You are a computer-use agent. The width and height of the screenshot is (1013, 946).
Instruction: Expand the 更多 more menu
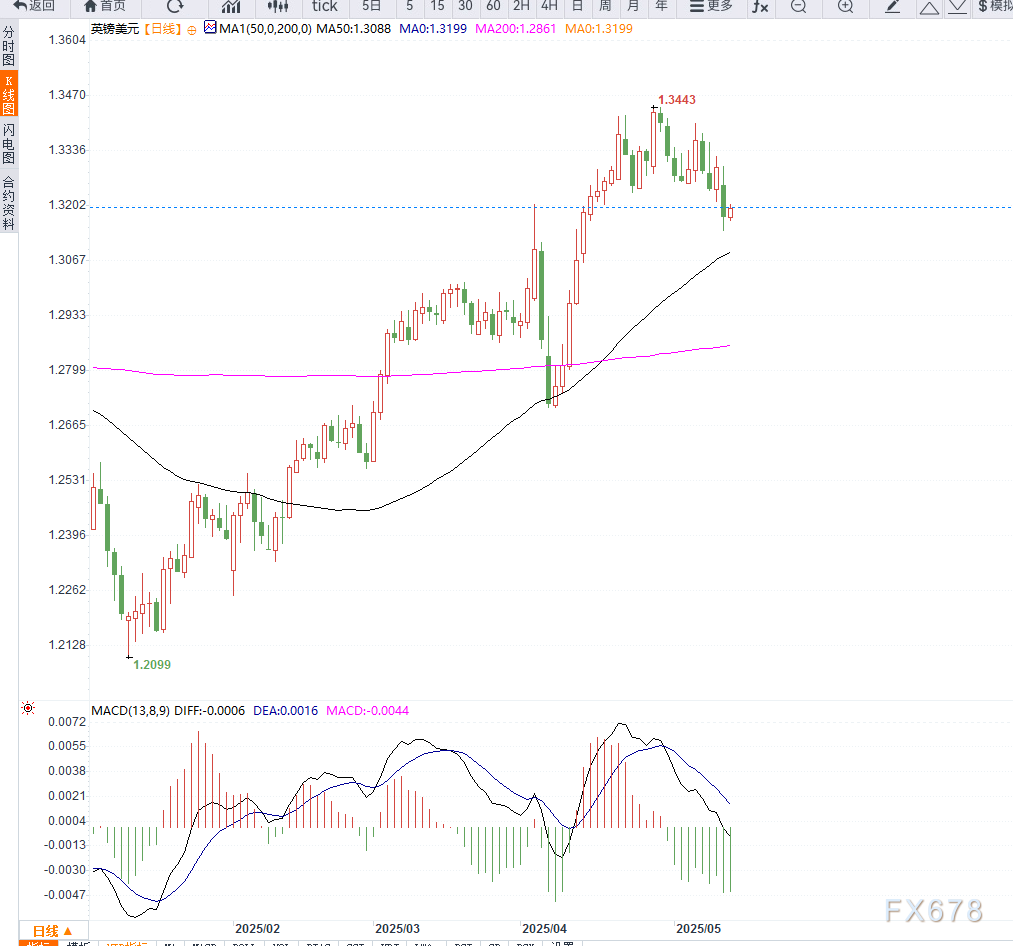[x=711, y=6]
